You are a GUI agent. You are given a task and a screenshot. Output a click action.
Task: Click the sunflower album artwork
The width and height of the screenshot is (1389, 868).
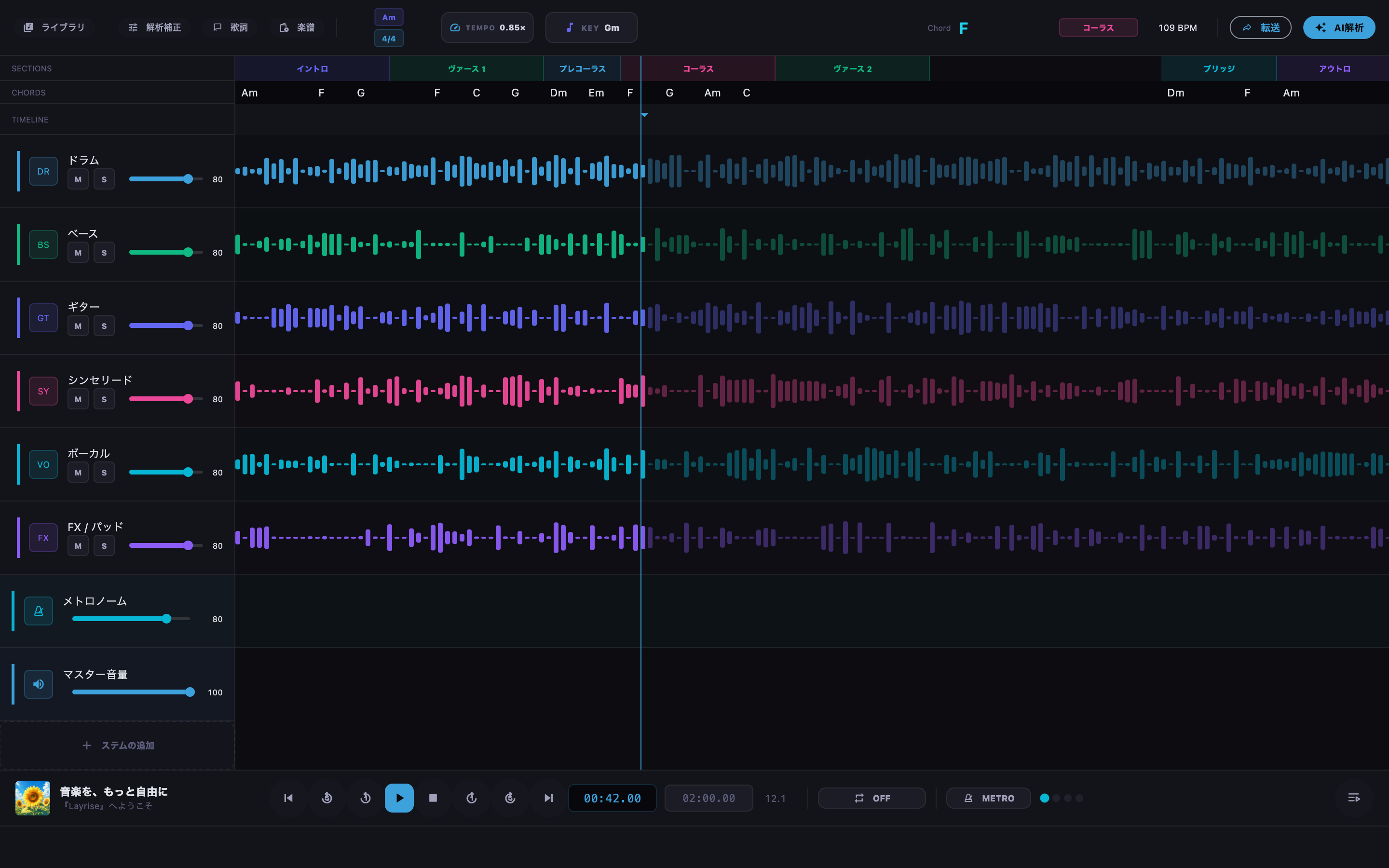[x=33, y=798]
